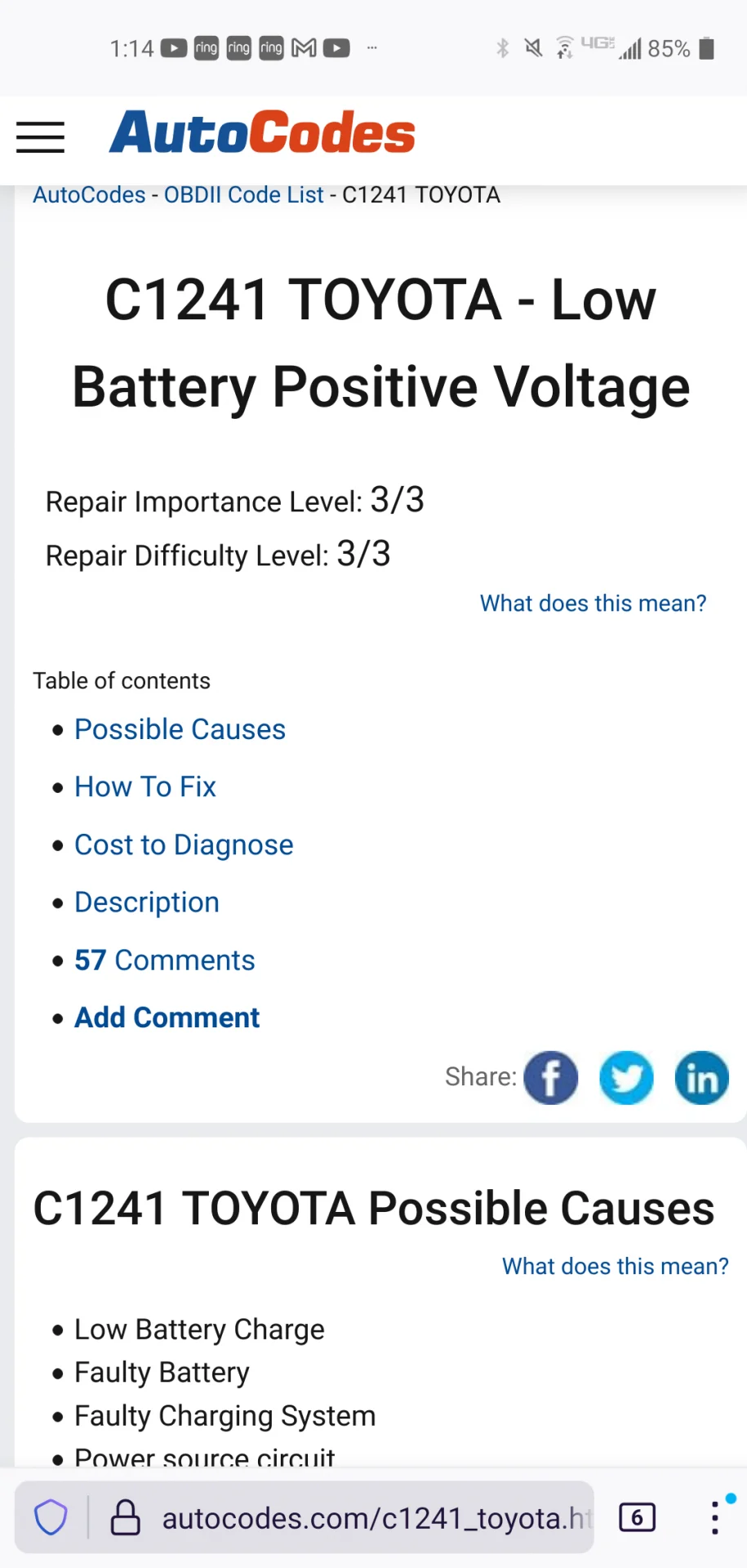747x1568 pixels.
Task: Go to OBDII Code List breadcrumb
Action: coord(244,195)
